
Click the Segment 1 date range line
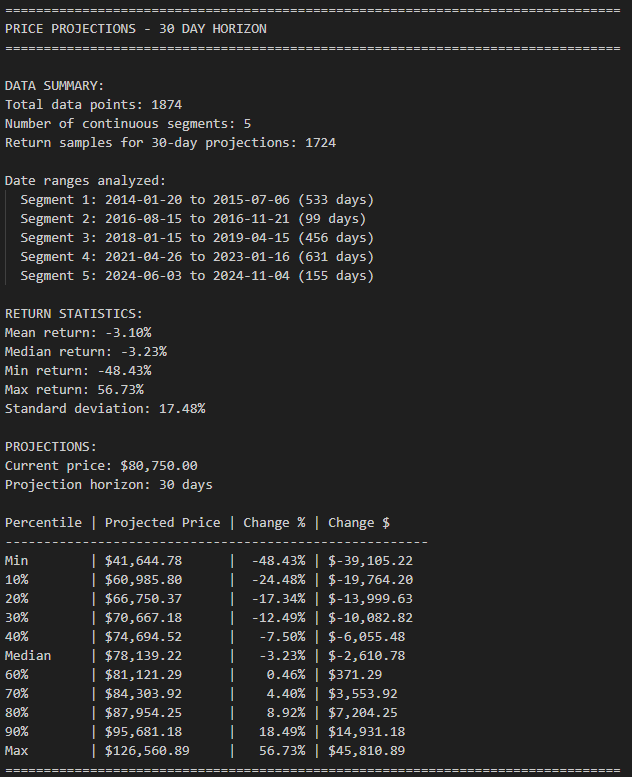click(197, 200)
